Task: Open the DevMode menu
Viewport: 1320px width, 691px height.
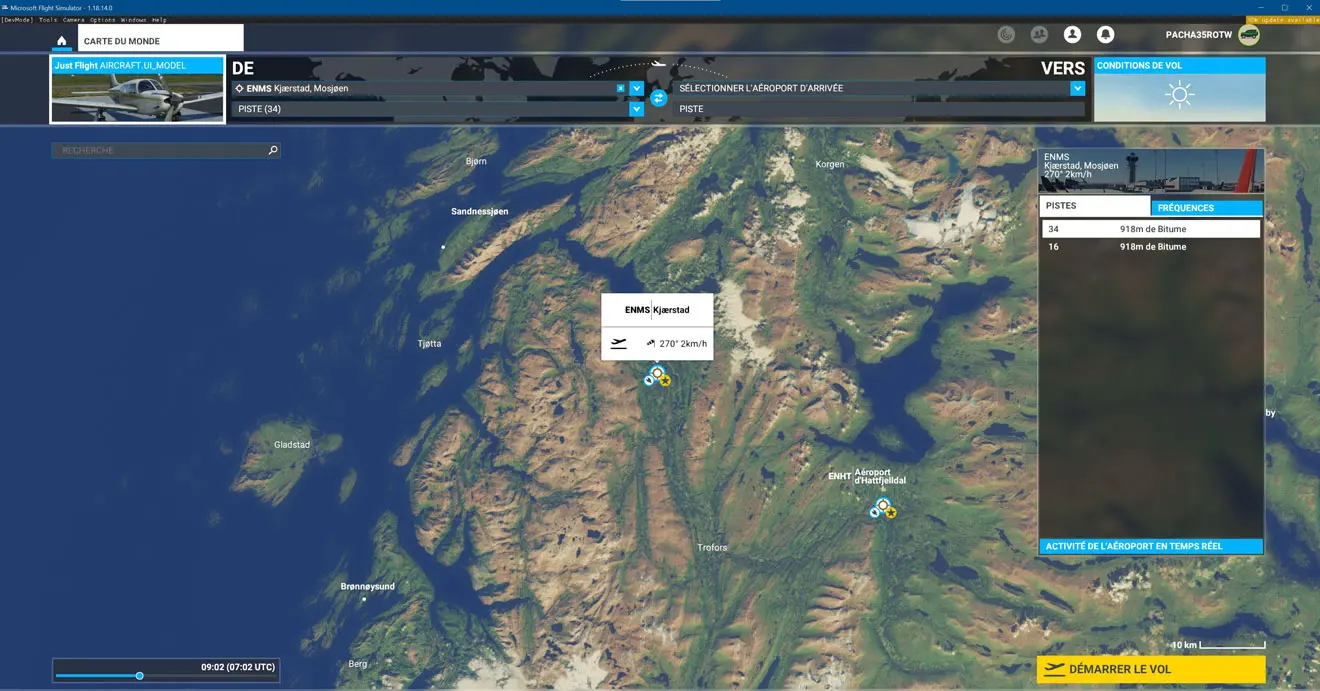Action: tap(17, 20)
